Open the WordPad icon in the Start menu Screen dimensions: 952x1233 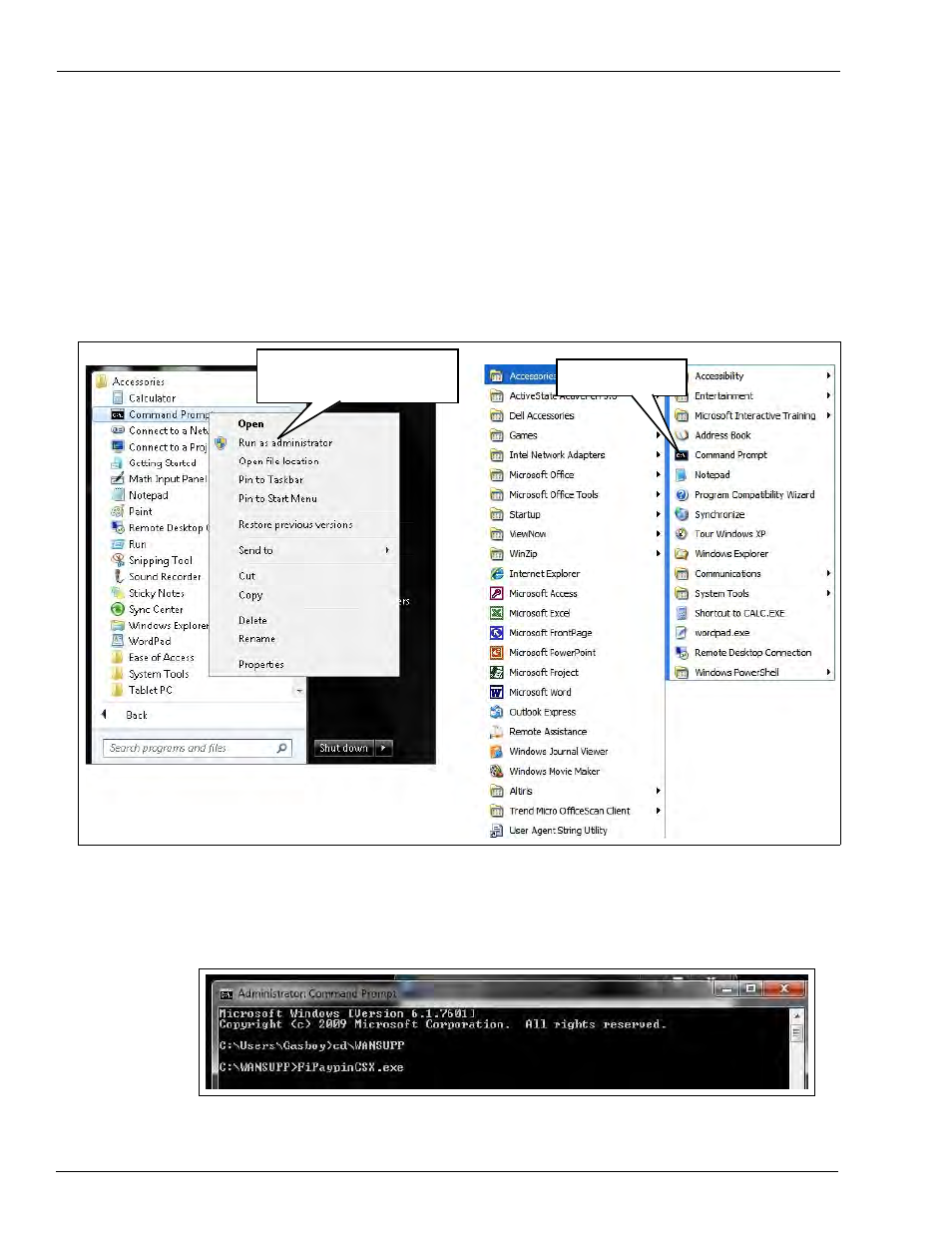tap(118, 641)
